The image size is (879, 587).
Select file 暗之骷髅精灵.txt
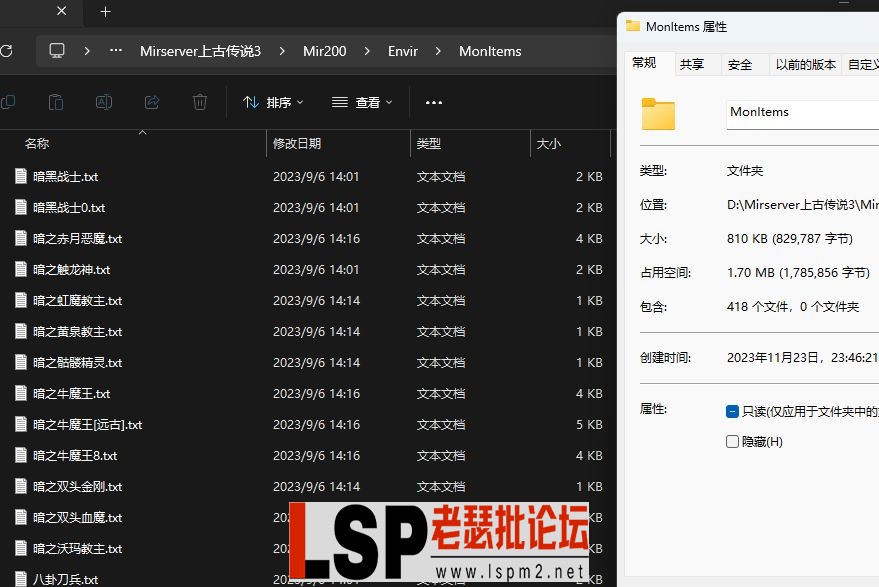(77, 363)
